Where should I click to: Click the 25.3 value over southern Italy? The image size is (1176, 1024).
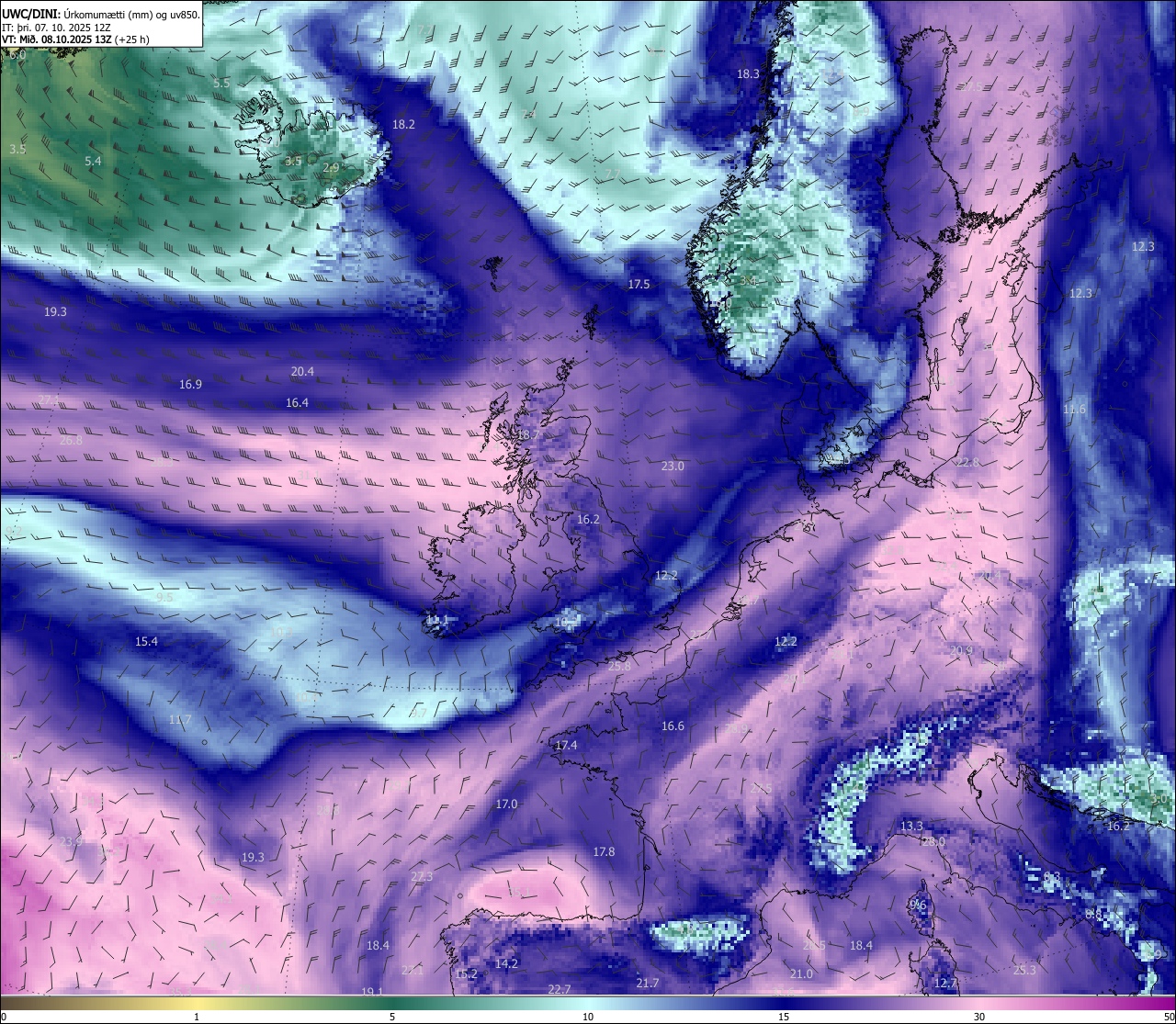[x=1024, y=971]
